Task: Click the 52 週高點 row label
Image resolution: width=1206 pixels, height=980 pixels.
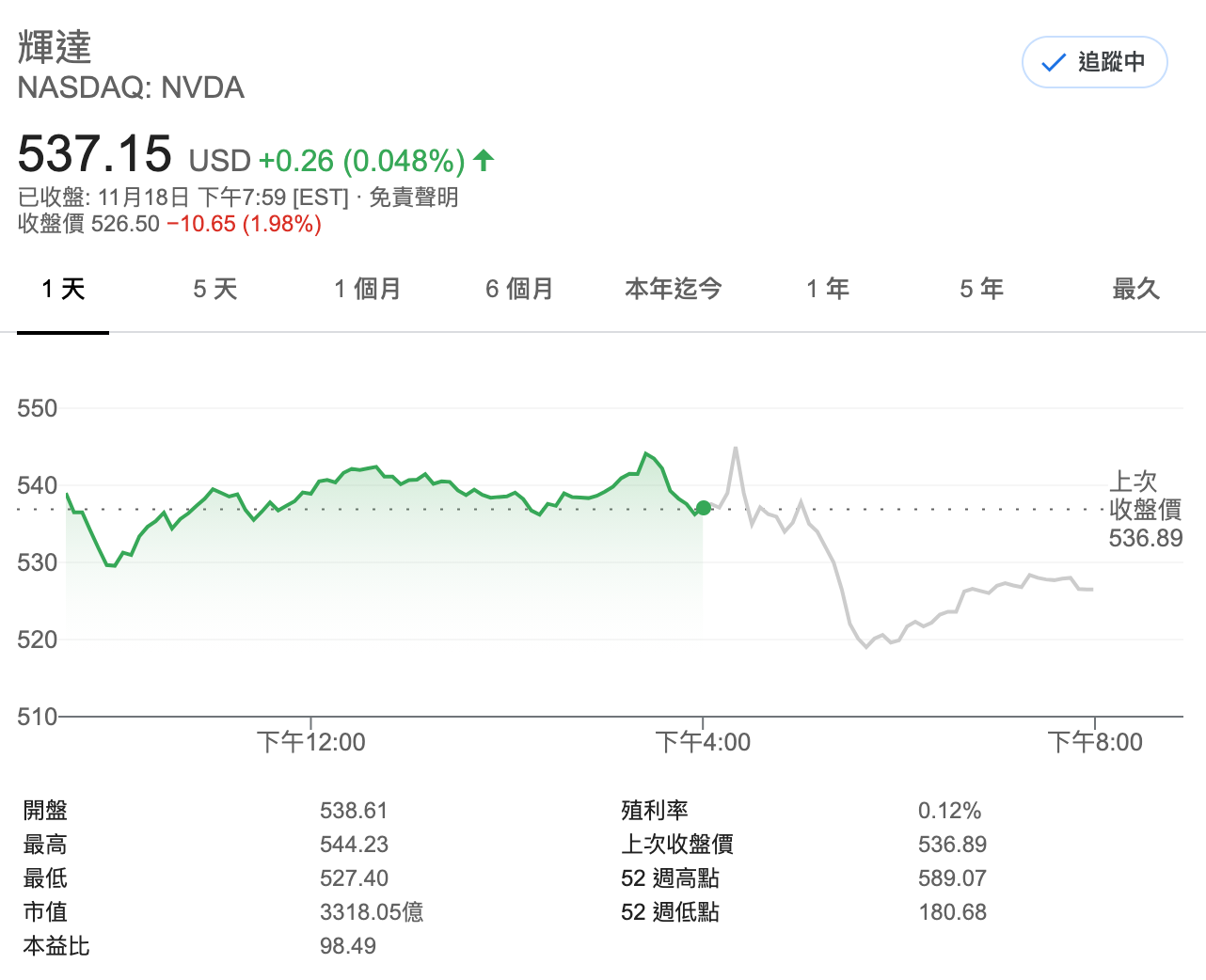Action: (670, 878)
